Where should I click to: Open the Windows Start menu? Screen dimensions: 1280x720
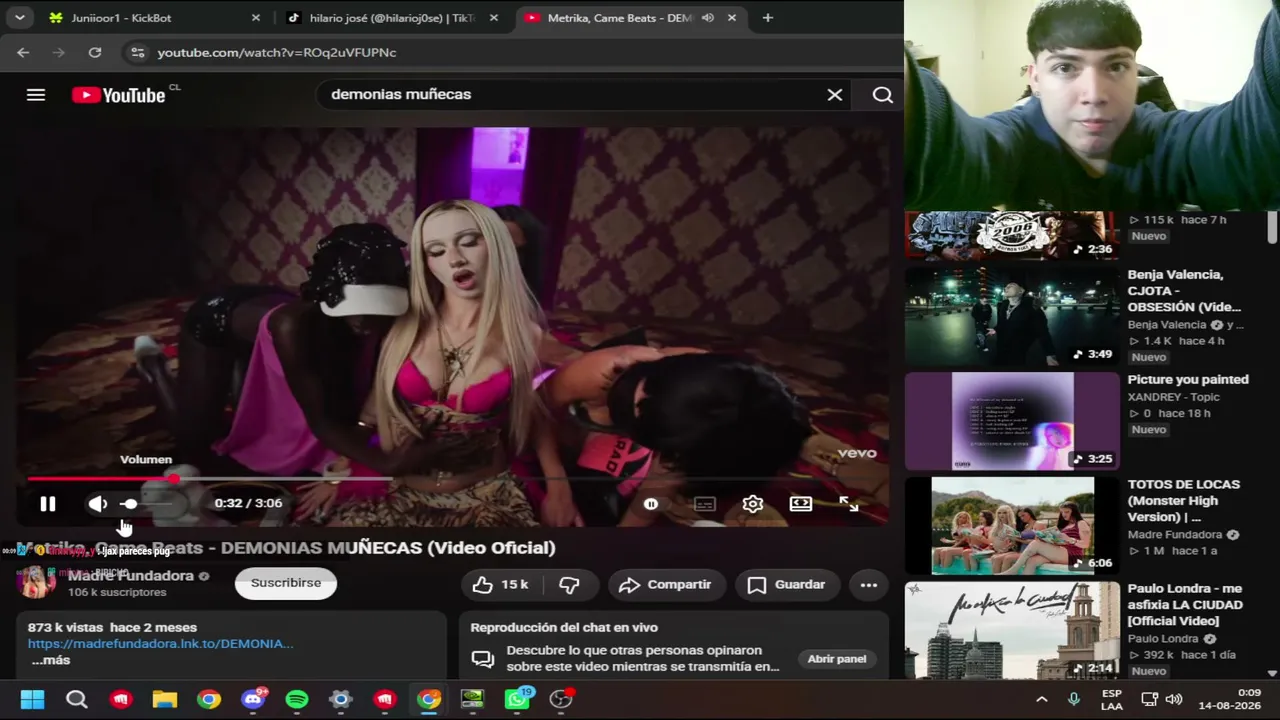pyautogui.click(x=32, y=699)
